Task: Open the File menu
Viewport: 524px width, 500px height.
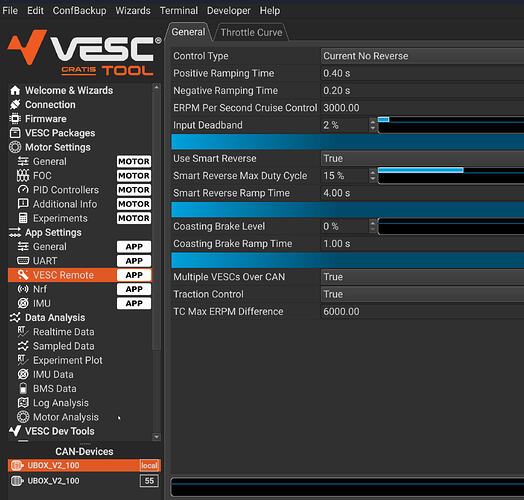Action: pos(10,11)
